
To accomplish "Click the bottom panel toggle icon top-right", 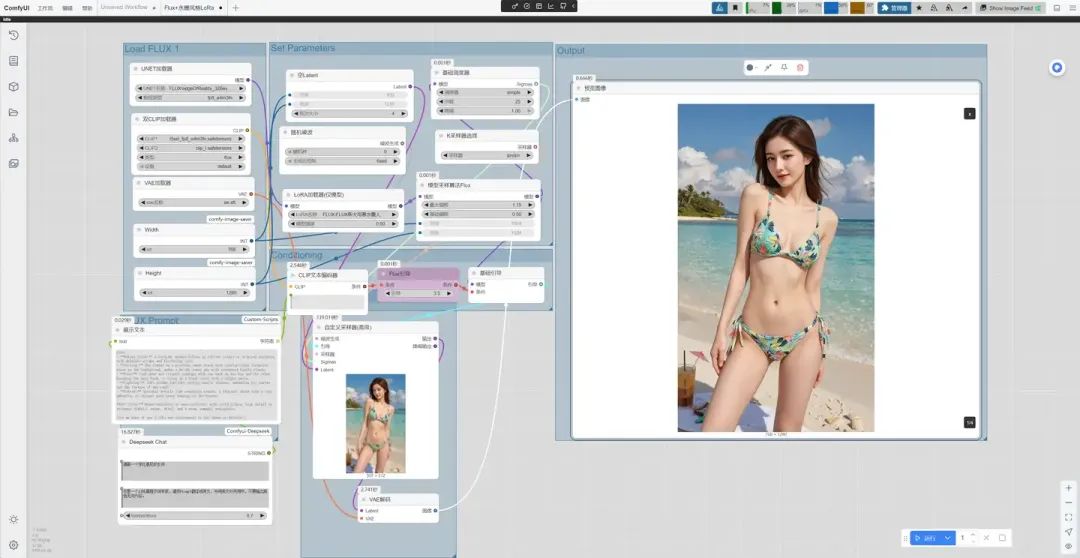I will pos(1057,8).
